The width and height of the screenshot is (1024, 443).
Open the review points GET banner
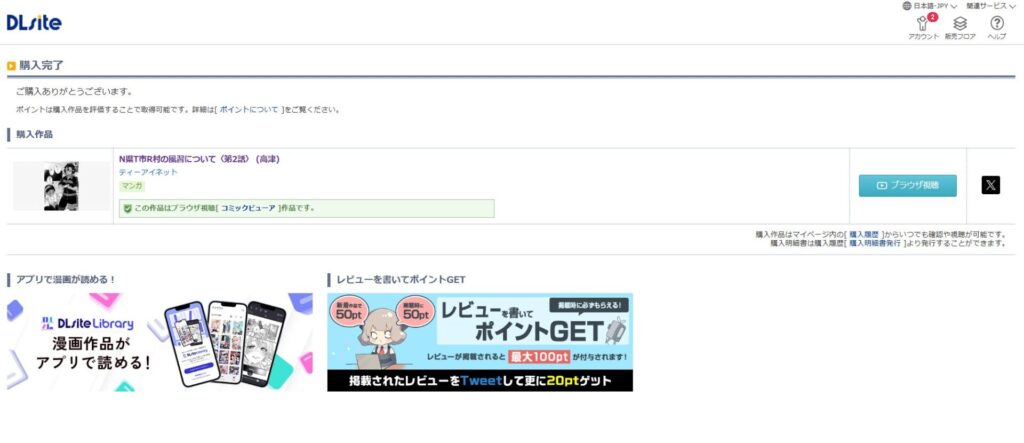tap(480, 342)
